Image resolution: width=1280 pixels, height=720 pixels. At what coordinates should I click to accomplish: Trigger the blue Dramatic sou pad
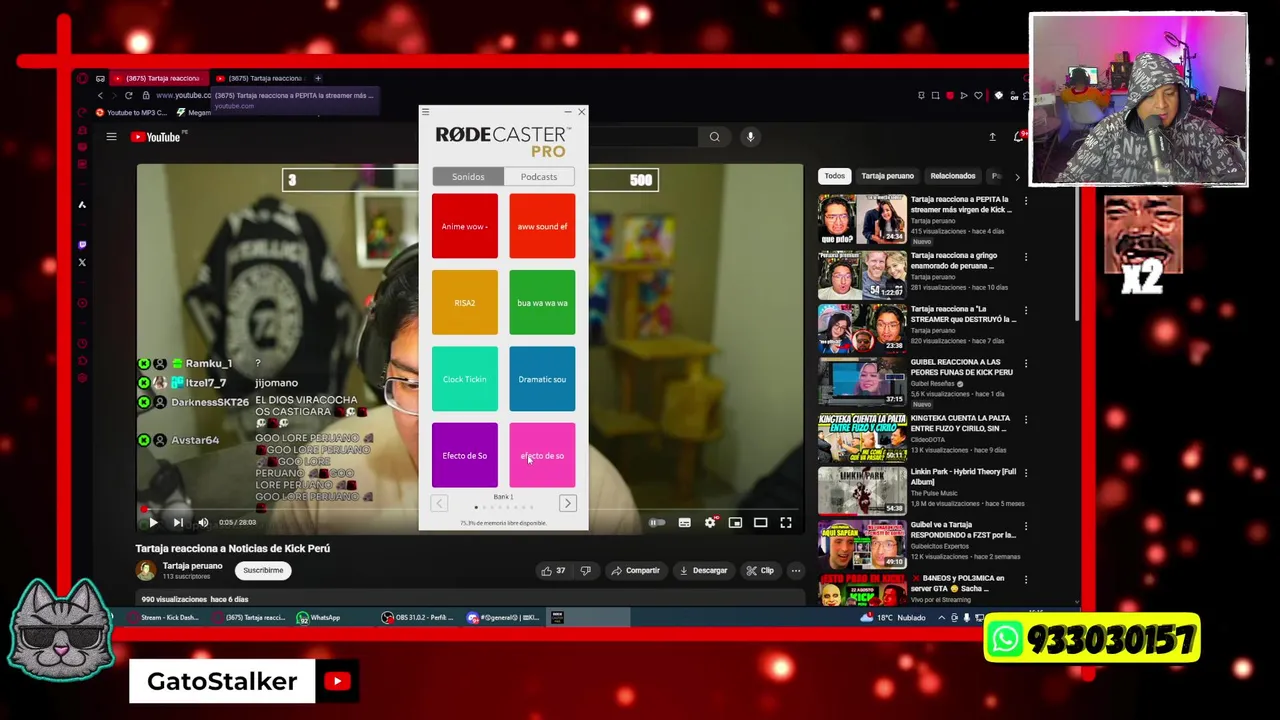point(542,379)
